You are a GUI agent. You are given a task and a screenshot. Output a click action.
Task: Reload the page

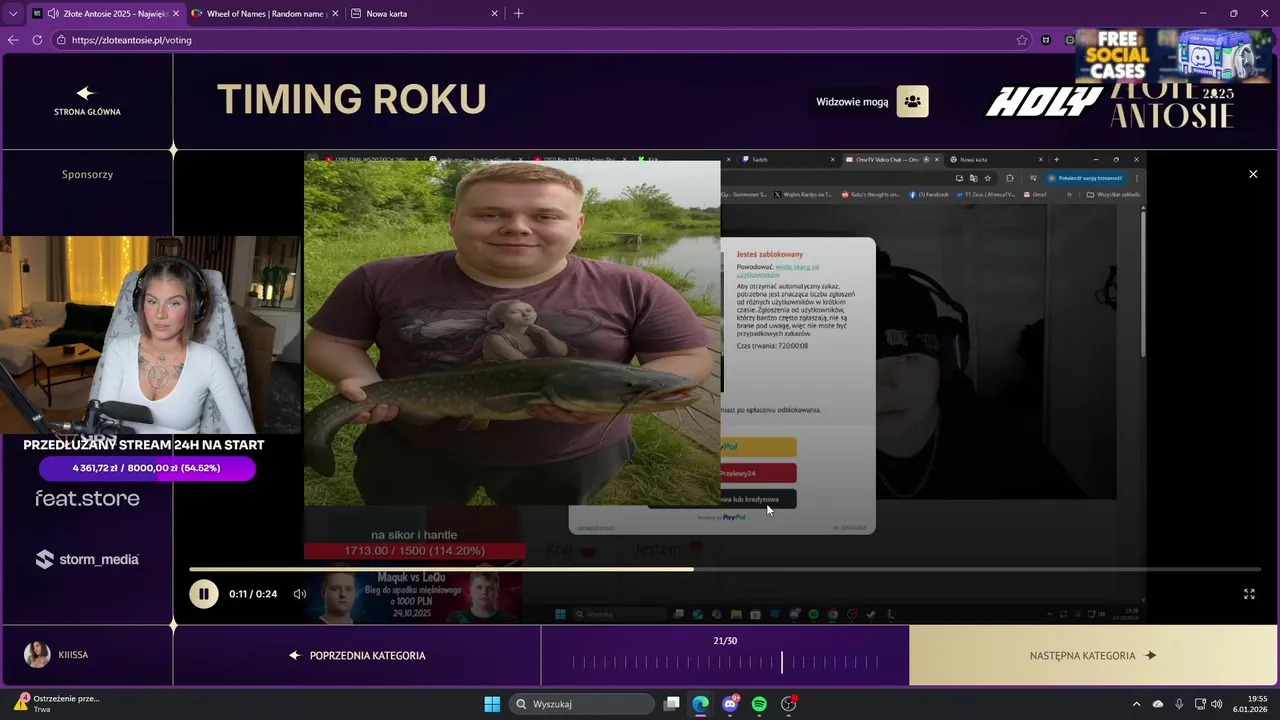pos(37,40)
